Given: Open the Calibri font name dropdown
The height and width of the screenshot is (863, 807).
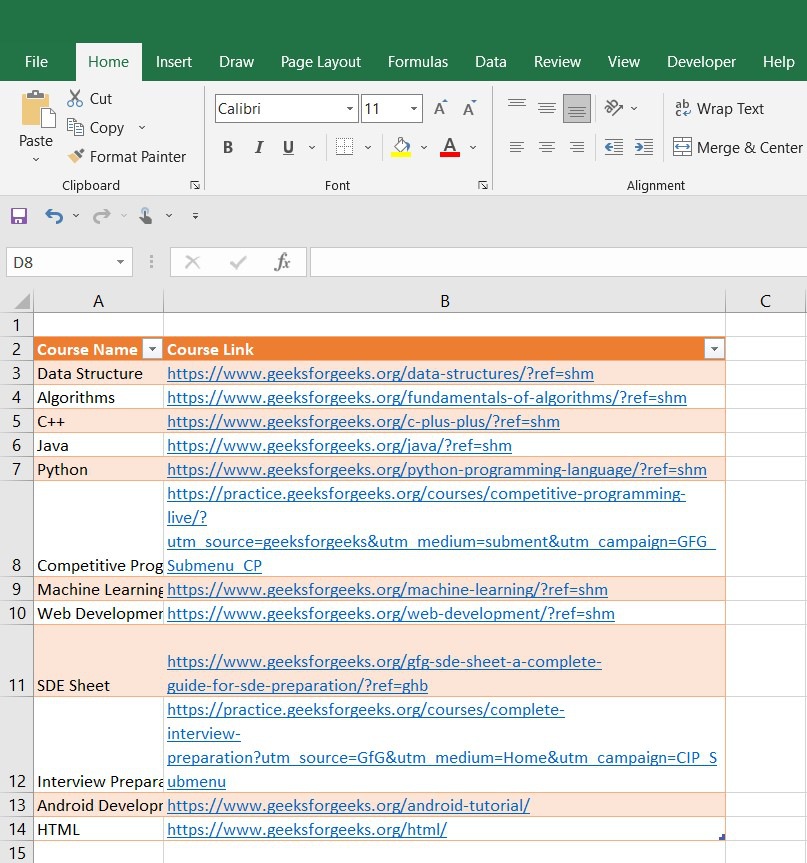Looking at the screenshot, I should 350,109.
